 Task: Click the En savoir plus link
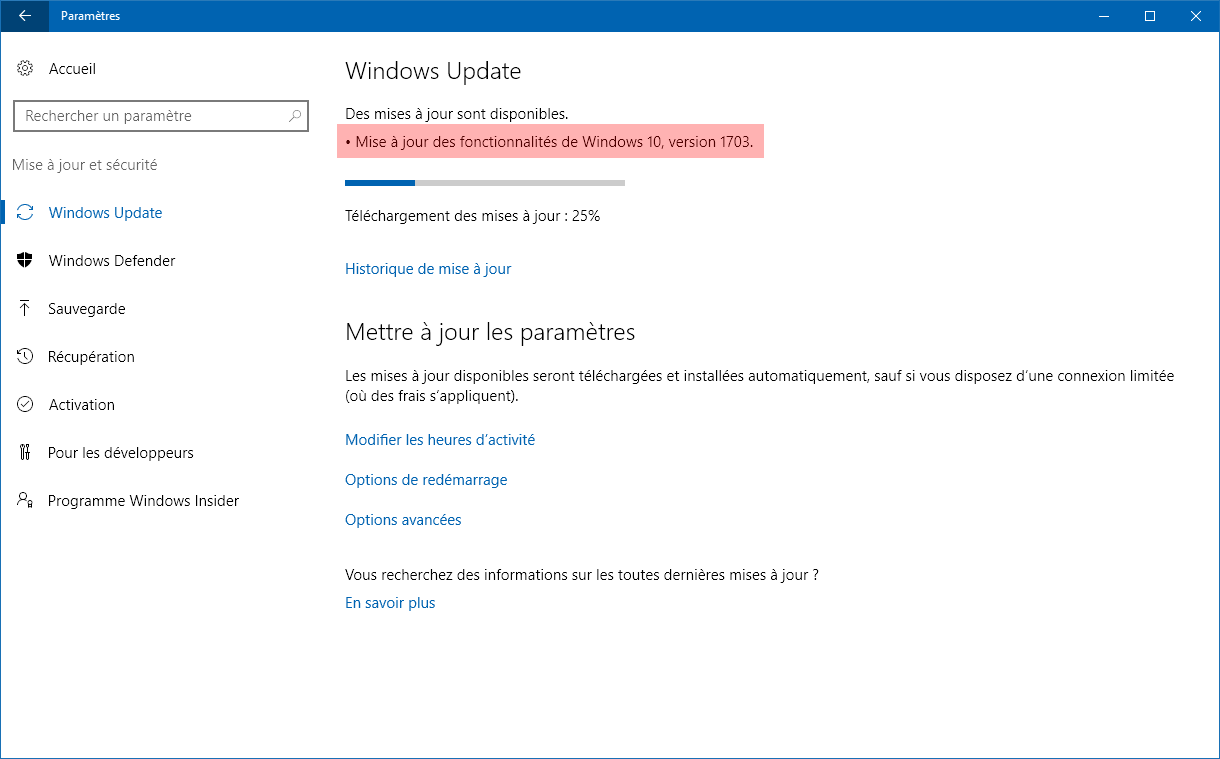click(390, 603)
